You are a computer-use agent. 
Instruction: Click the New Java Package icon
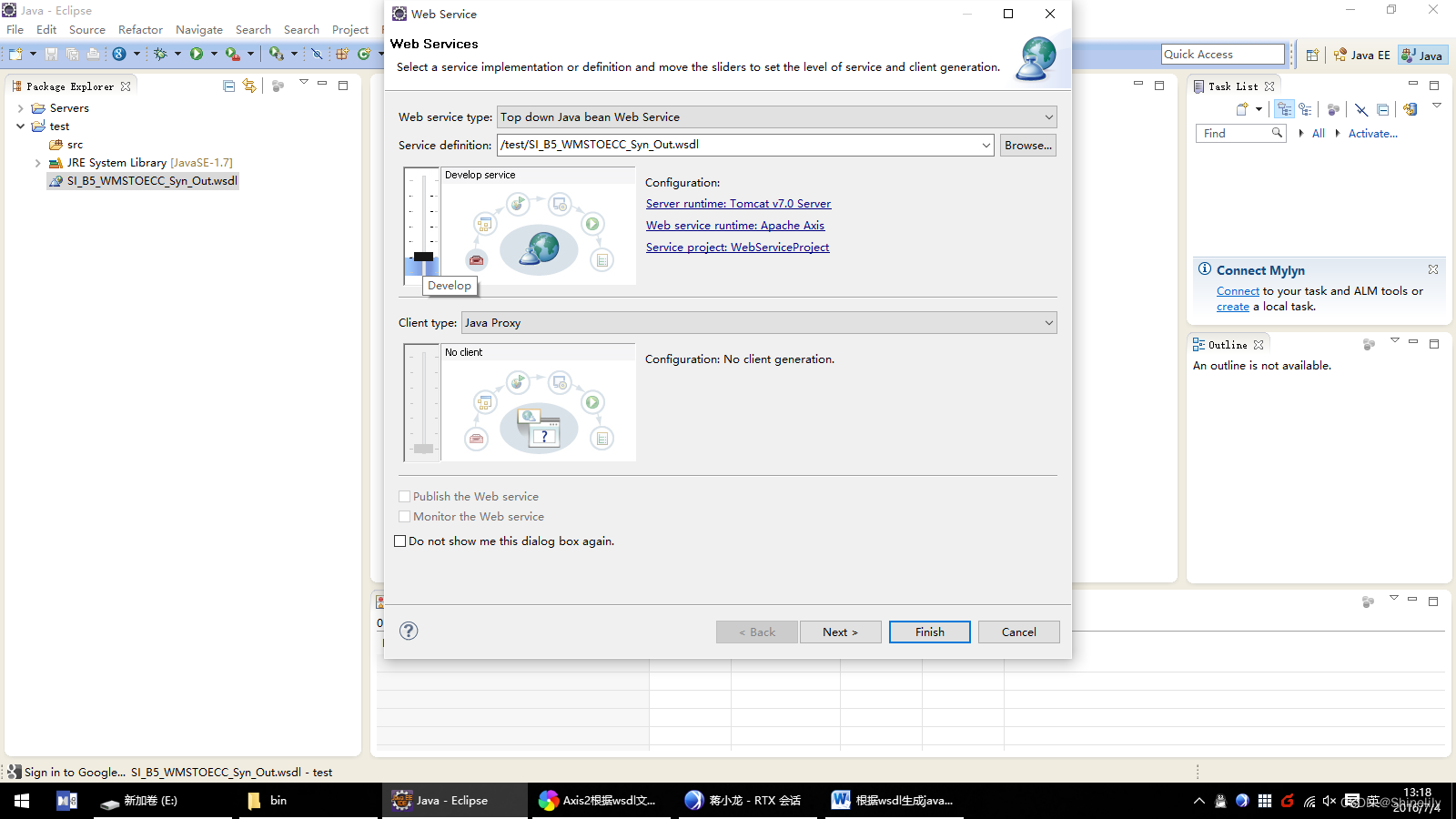pyautogui.click(x=342, y=54)
